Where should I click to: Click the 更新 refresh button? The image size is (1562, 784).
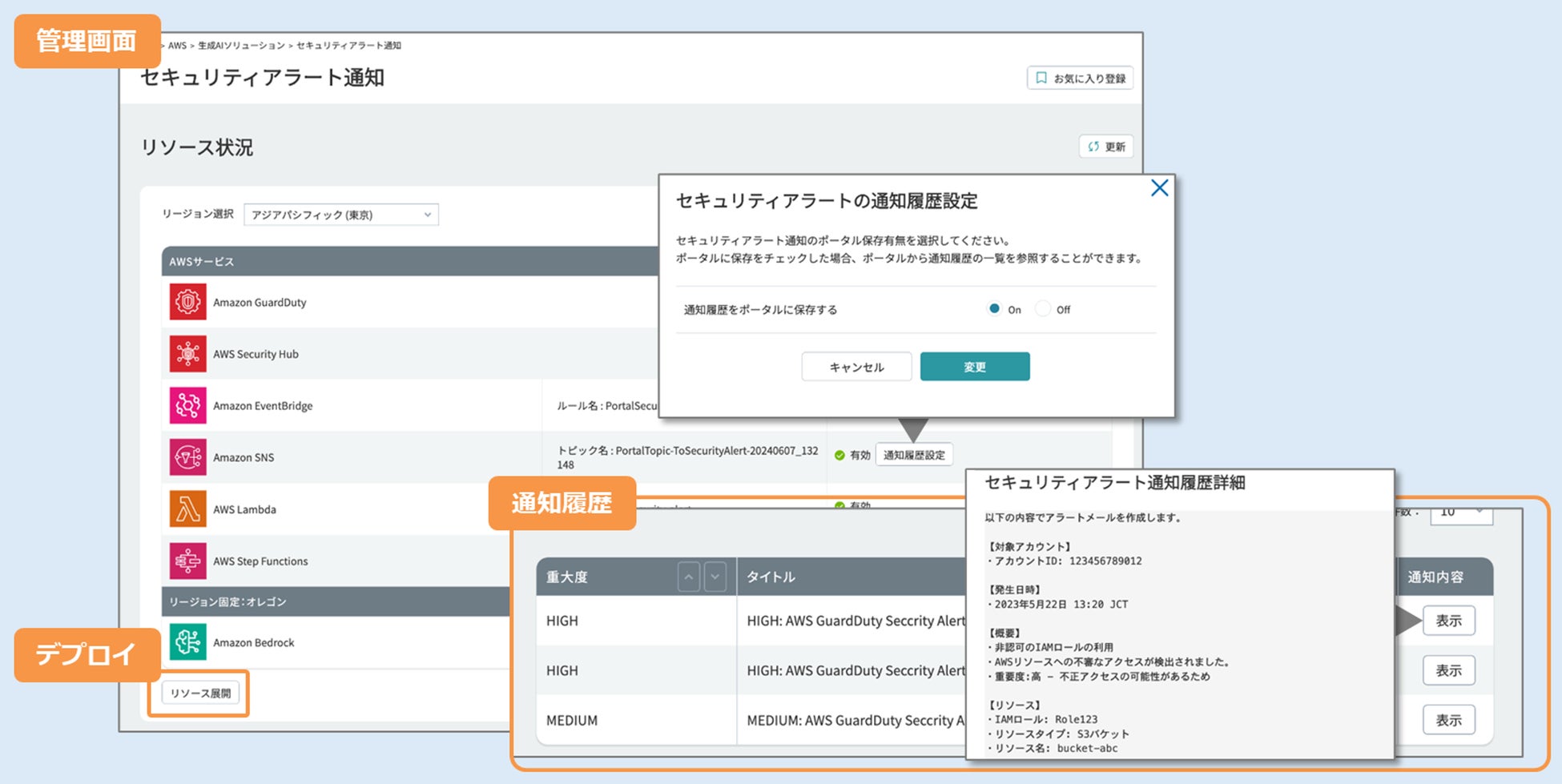click(1106, 147)
